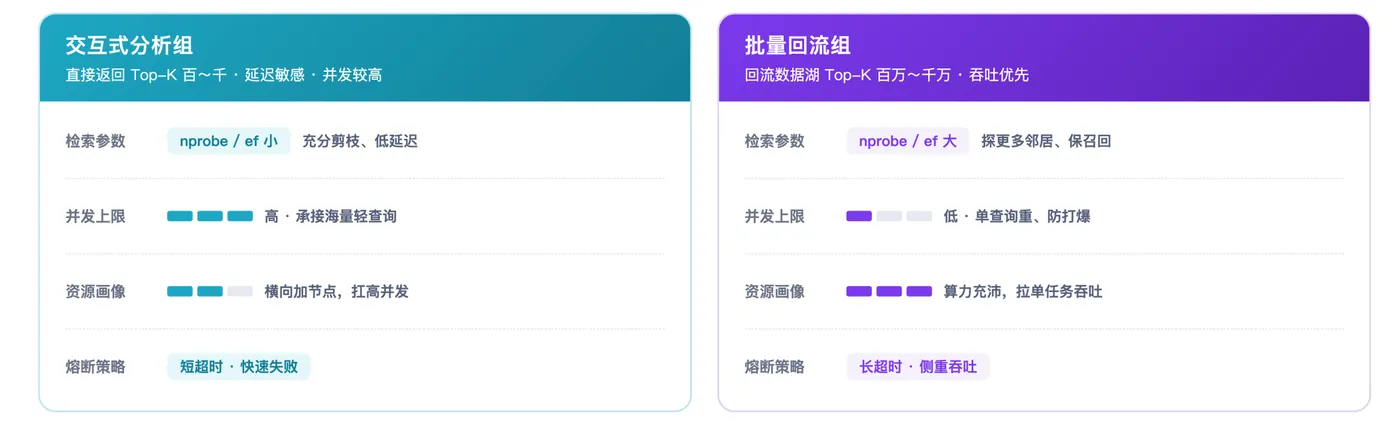Viewport: 1400px width, 421px height.
Task: Click the 长超时 · 侧重吞吐 badge
Action: (918, 366)
